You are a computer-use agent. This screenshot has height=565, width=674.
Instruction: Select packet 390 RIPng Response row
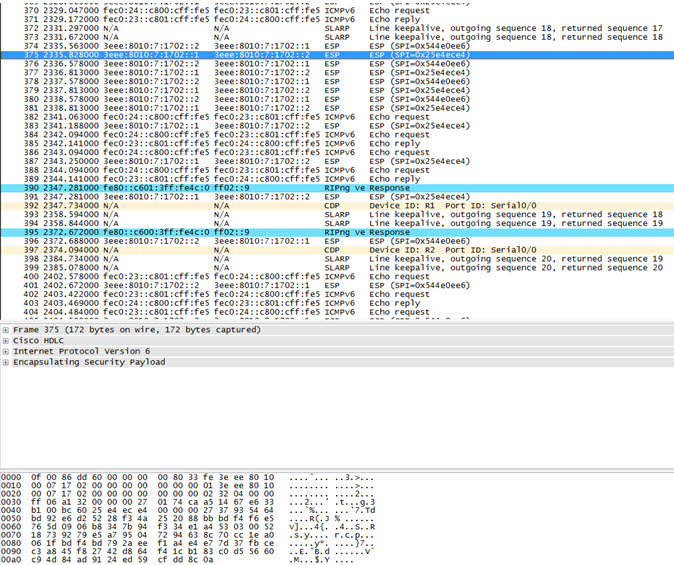[x=337, y=188]
